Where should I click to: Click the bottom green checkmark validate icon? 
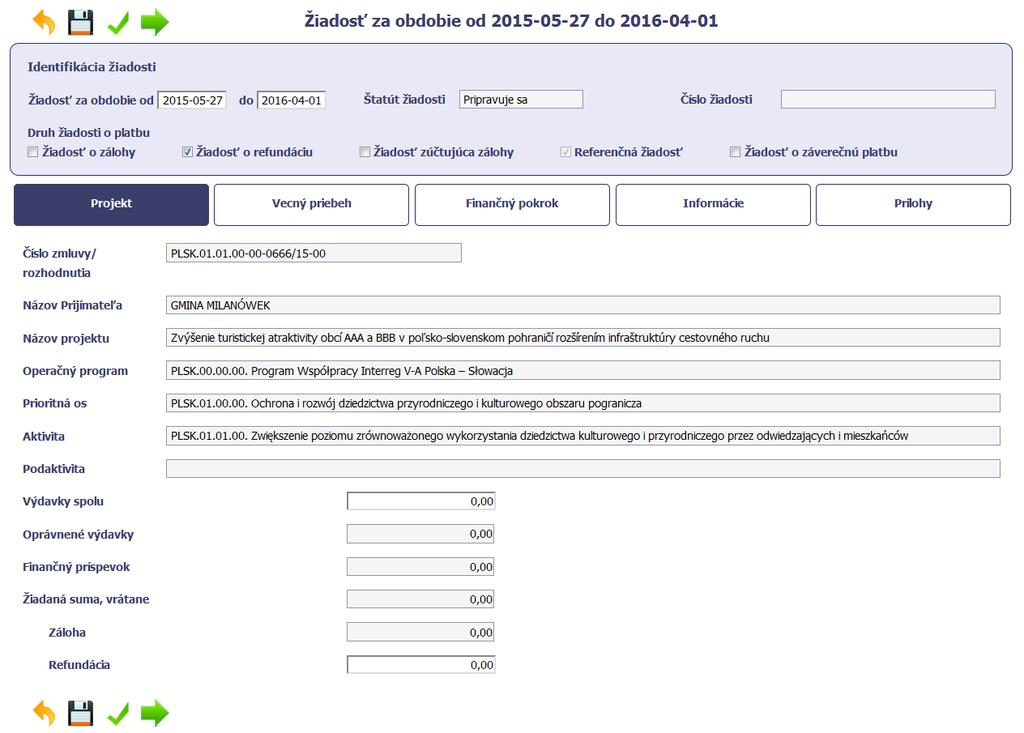click(x=118, y=714)
